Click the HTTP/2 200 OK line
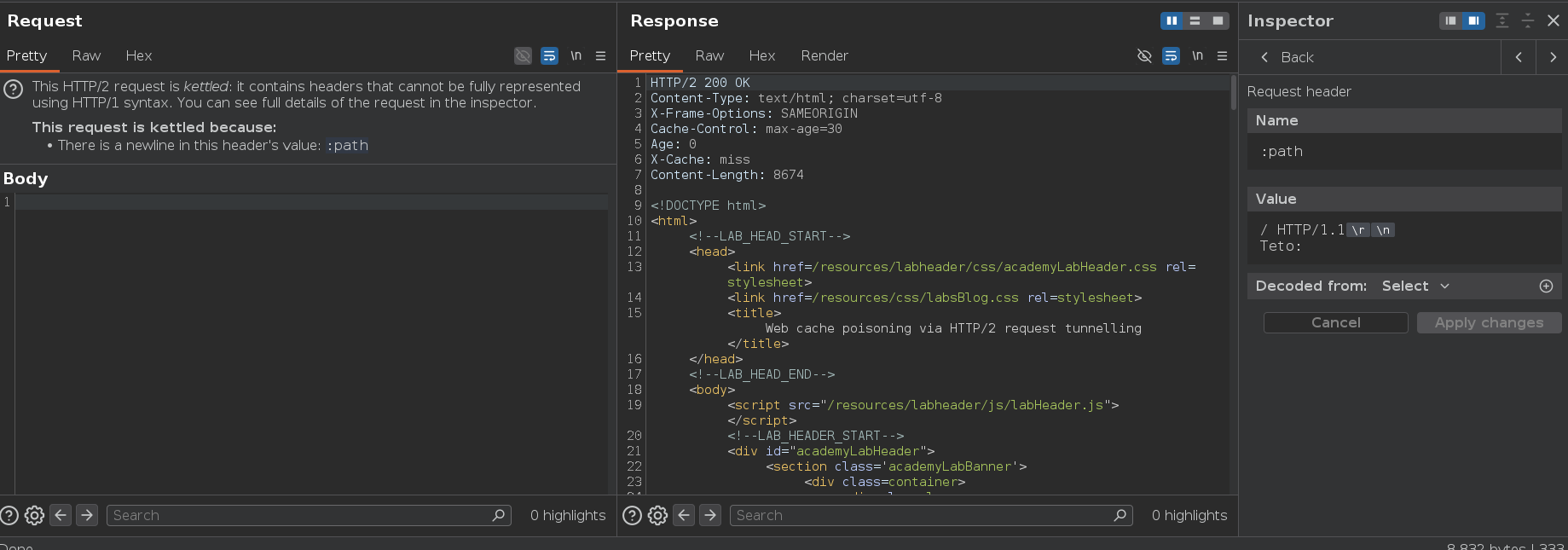Image resolution: width=1568 pixels, height=550 pixels. (700, 83)
